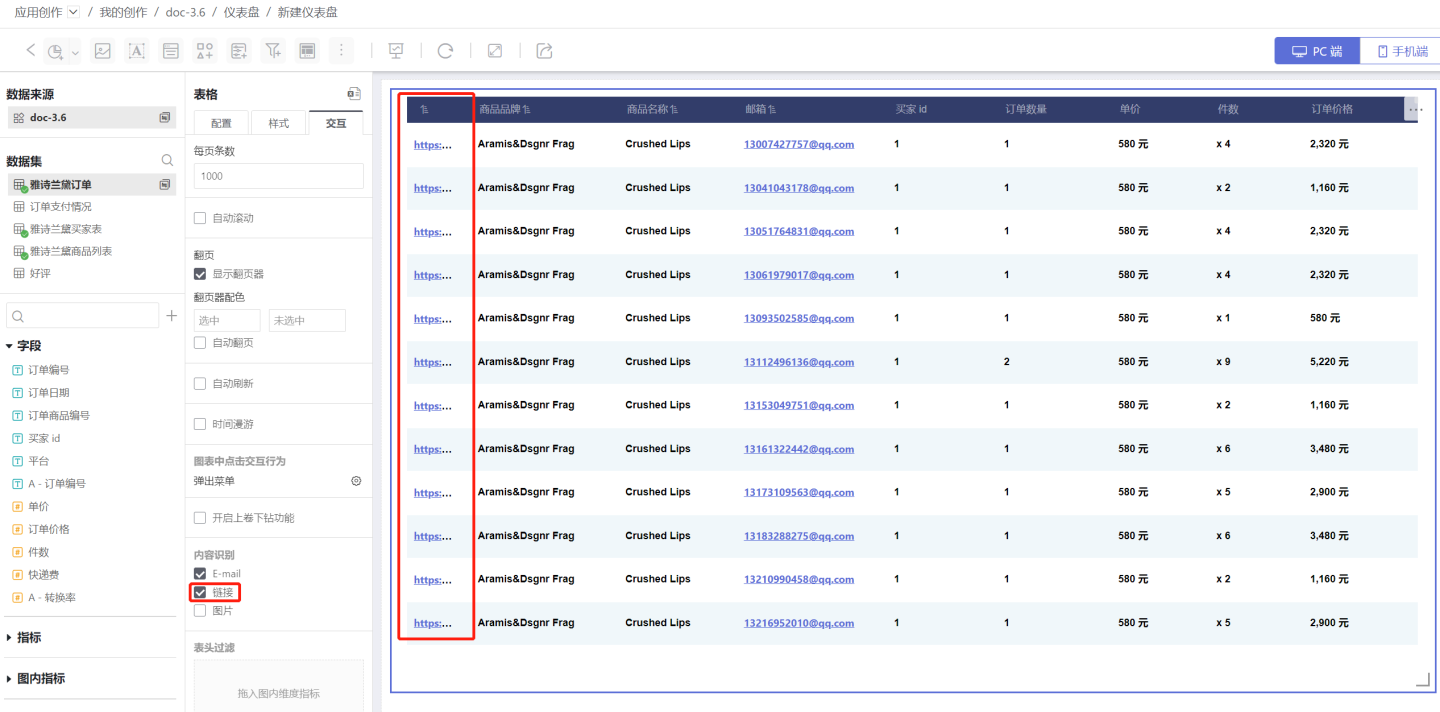This screenshot has height=712, width=1440.
Task: Click the add filter icon in toolbar
Action: click(x=272, y=51)
